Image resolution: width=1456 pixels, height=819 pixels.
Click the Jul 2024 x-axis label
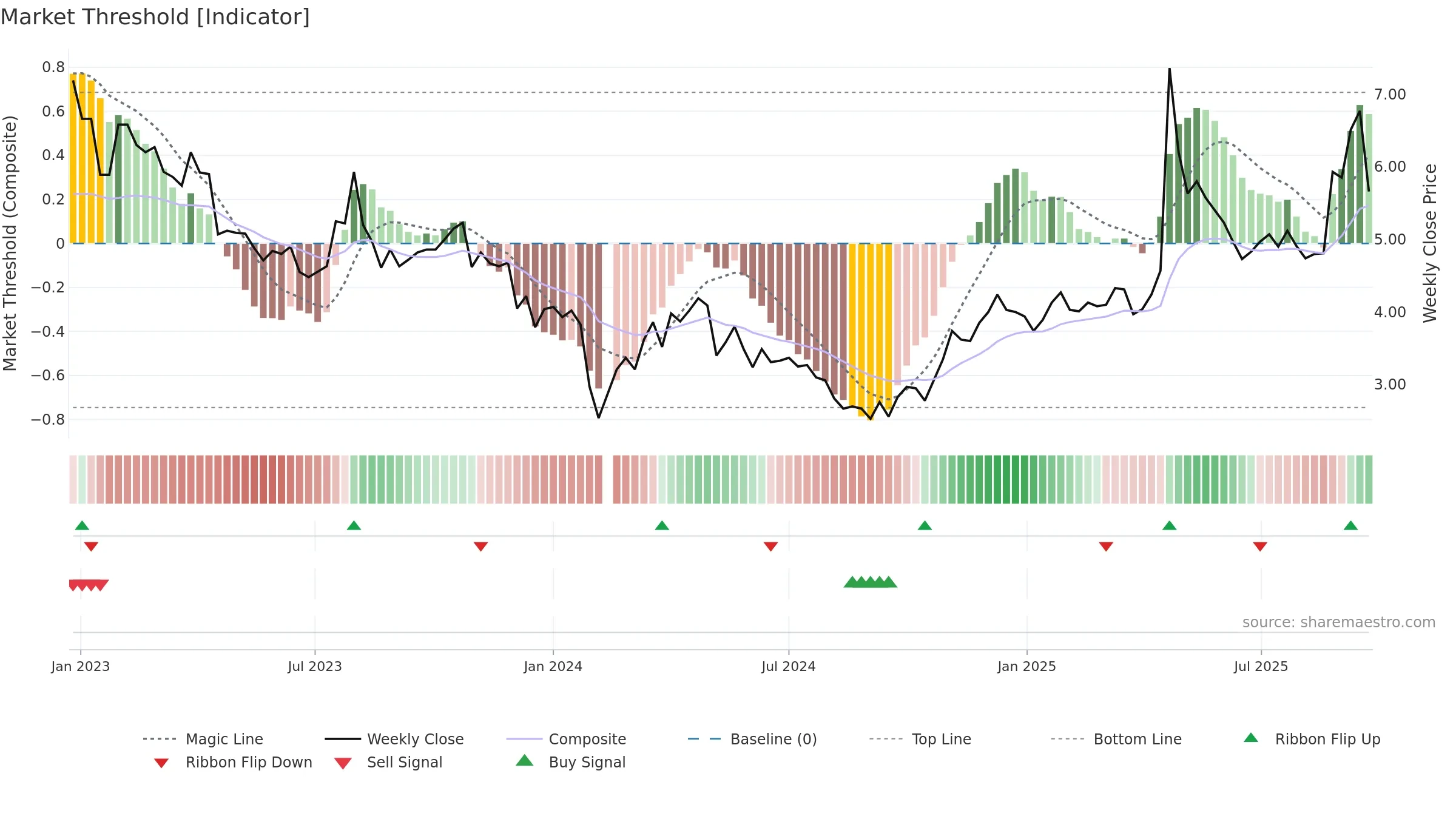click(x=789, y=666)
